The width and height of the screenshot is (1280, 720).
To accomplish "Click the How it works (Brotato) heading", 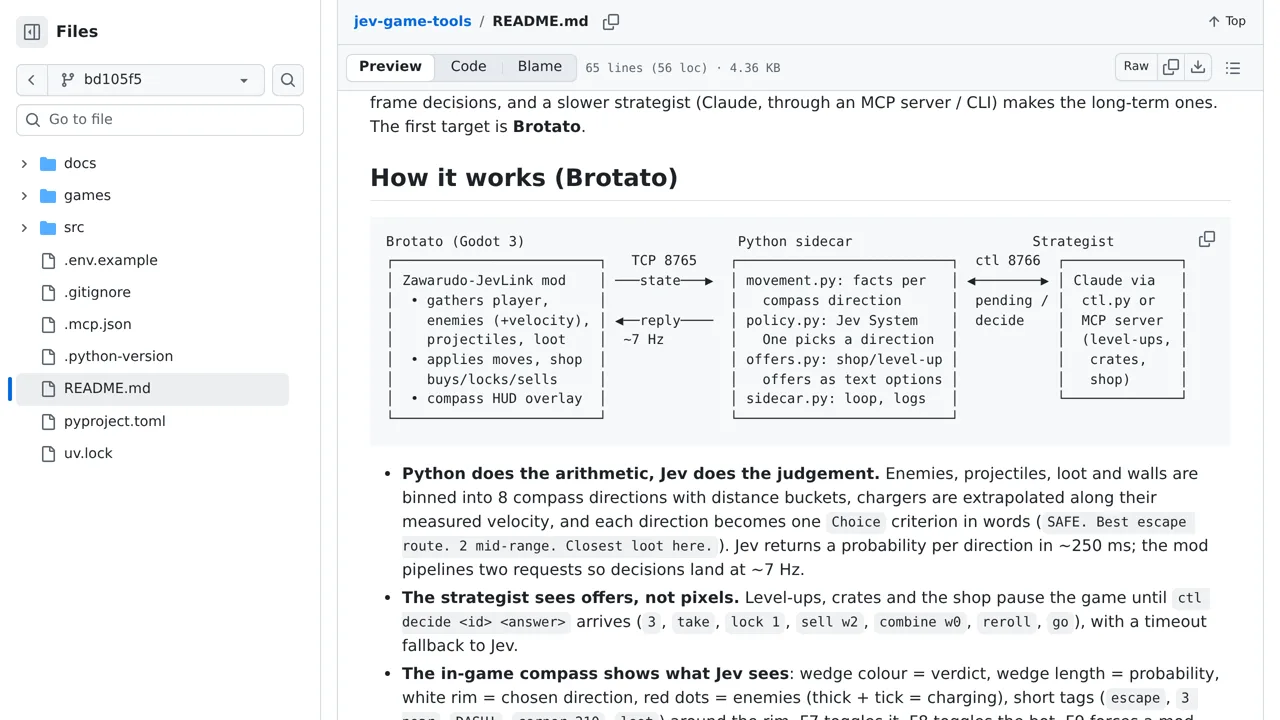I will coord(524,178).
